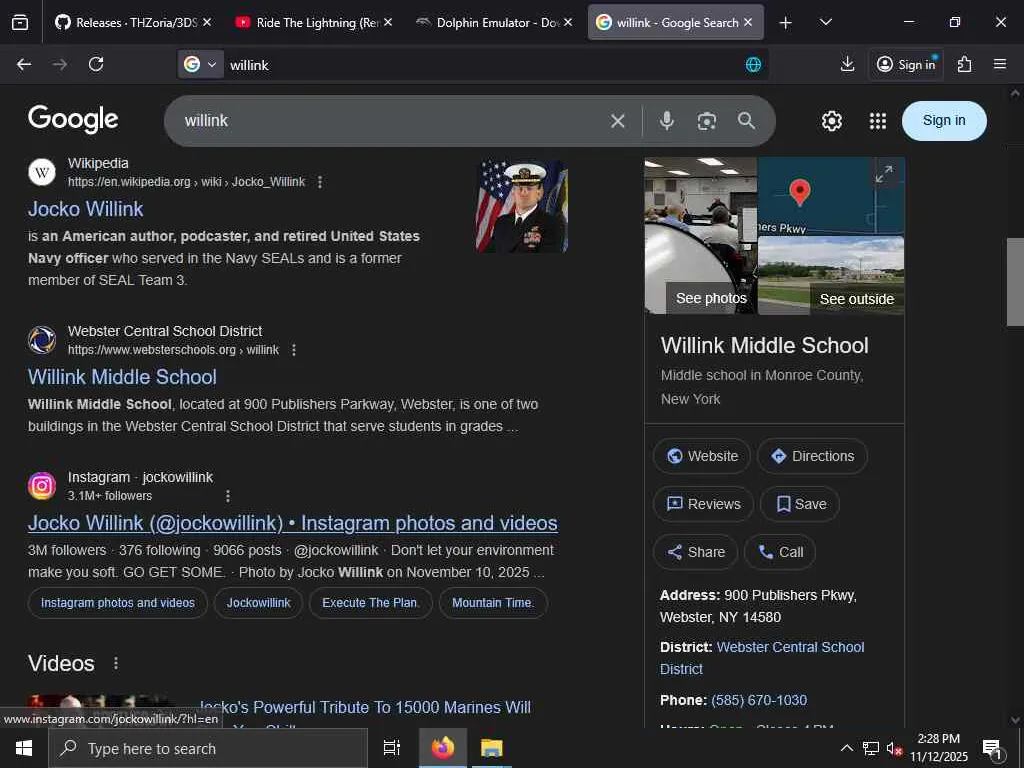Open the search engine selector dropdown in address bar

click(200, 64)
